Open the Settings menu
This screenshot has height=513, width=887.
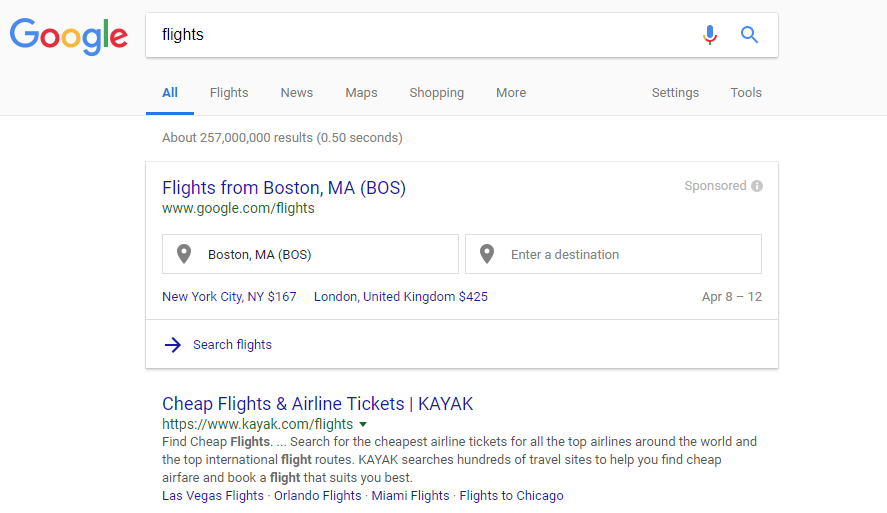coord(675,93)
